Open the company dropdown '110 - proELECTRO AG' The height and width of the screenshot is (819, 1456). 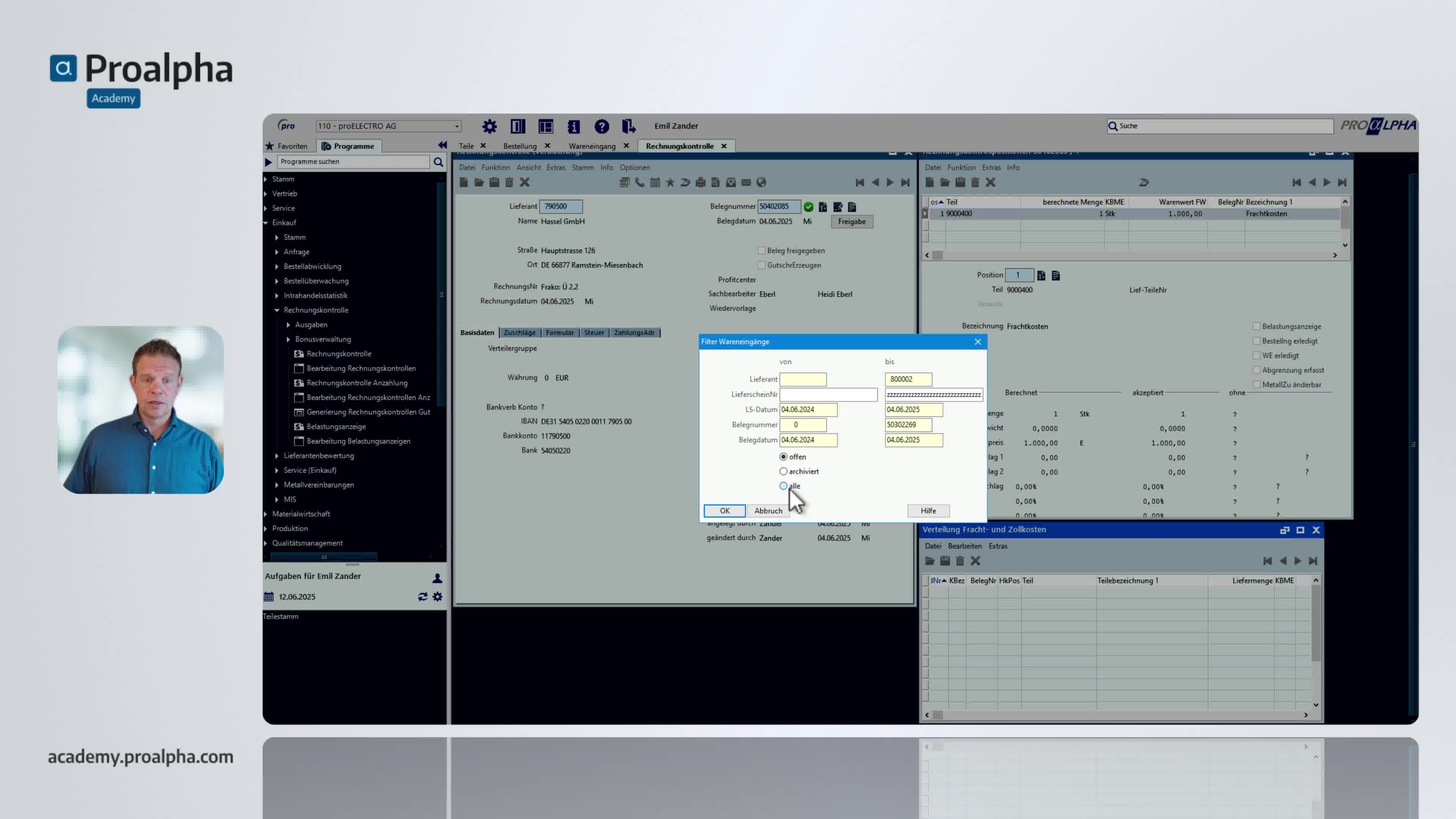point(388,126)
